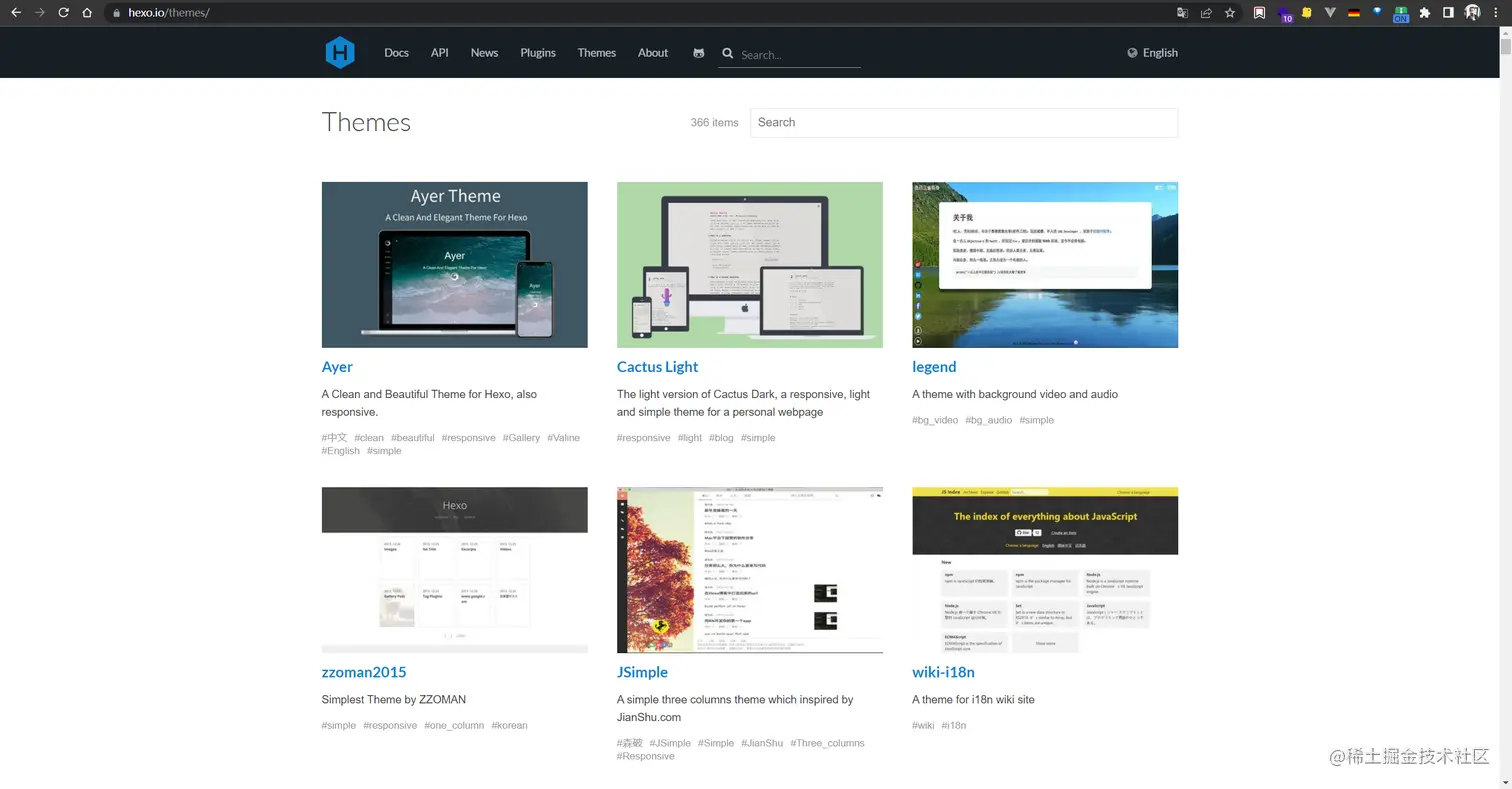The width and height of the screenshot is (1512, 789).
Task: Open the legend theme link
Action: click(x=934, y=367)
